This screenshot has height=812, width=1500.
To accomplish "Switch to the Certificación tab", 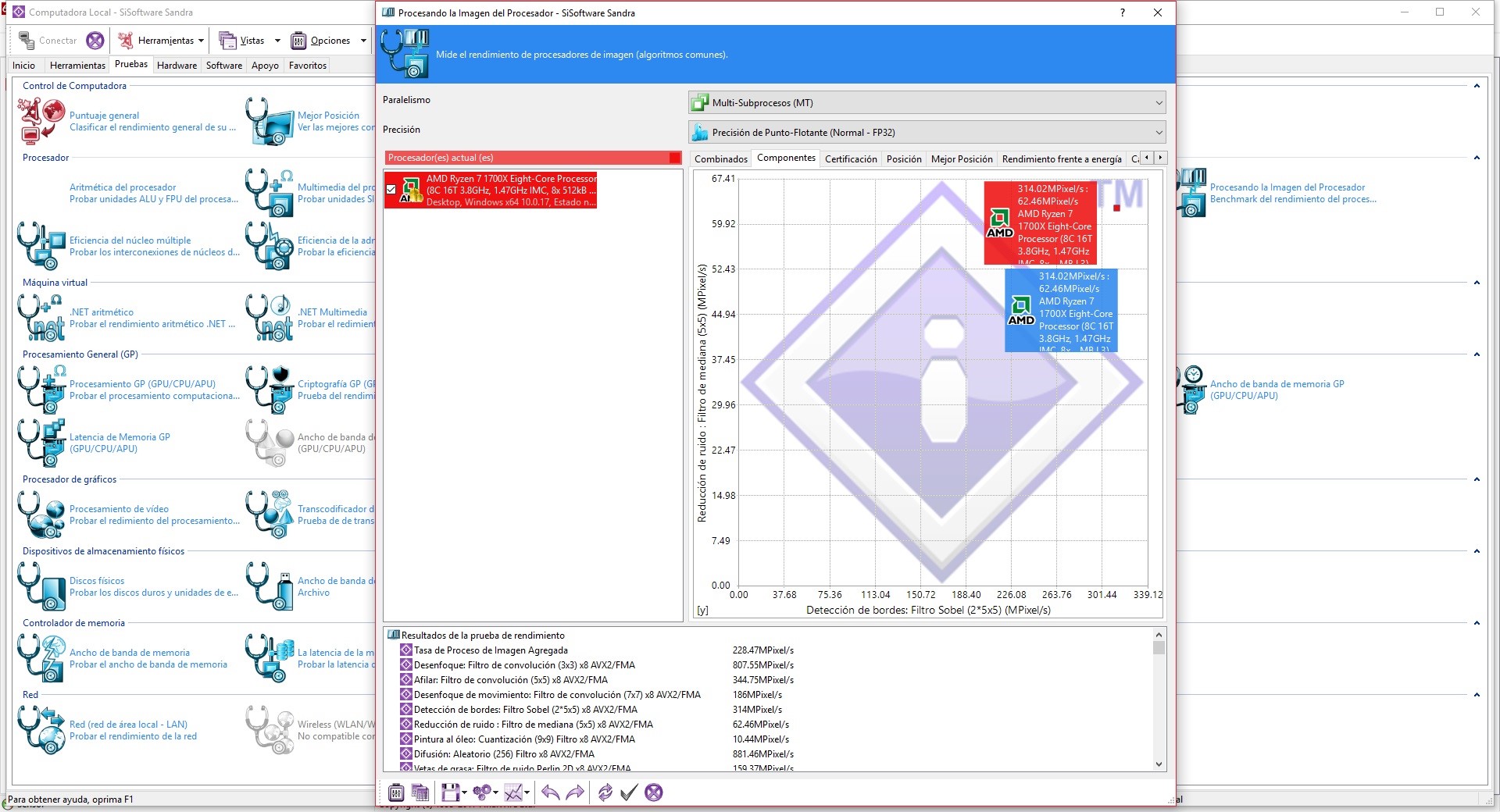I will [851, 158].
